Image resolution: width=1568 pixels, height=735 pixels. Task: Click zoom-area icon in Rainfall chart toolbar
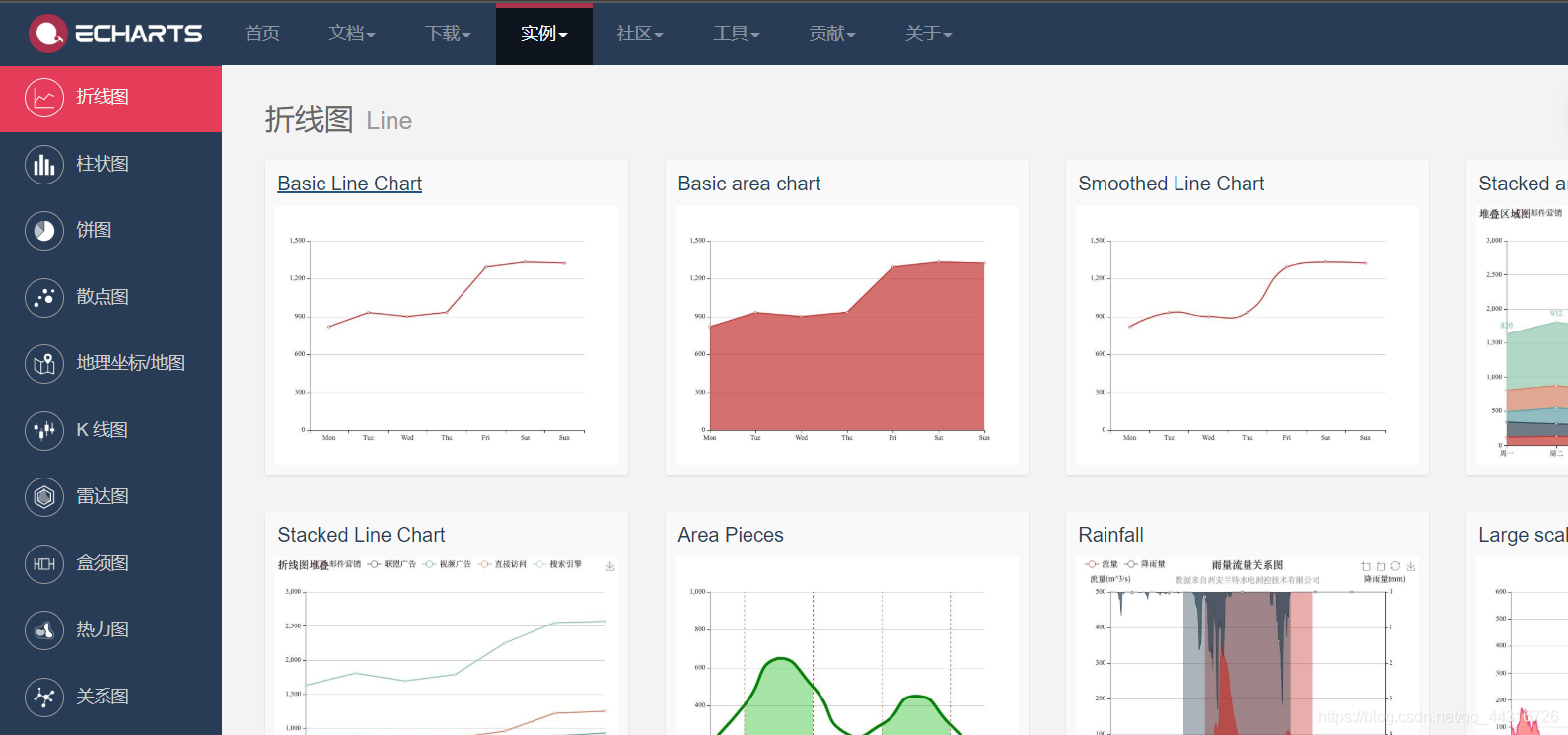point(1366,566)
